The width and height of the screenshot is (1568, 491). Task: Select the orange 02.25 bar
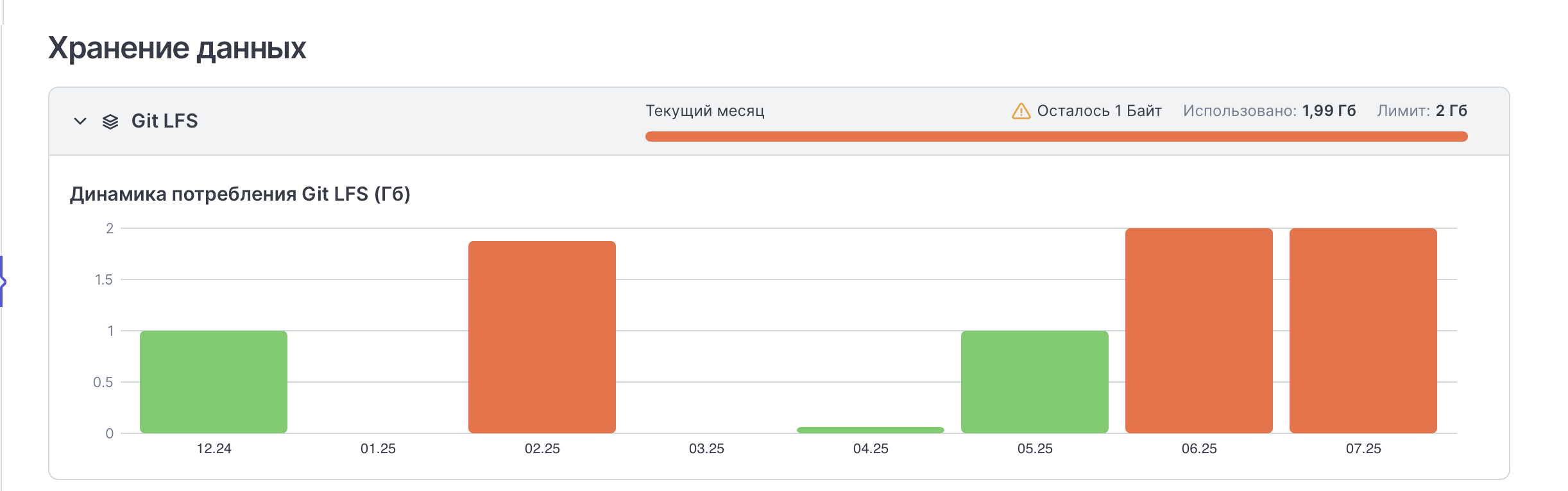(542, 337)
